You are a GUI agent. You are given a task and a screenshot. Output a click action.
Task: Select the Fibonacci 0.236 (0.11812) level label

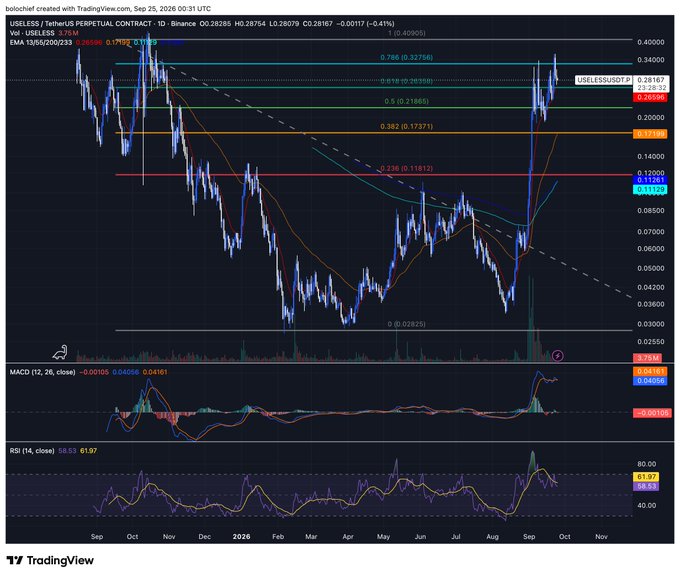tap(406, 168)
